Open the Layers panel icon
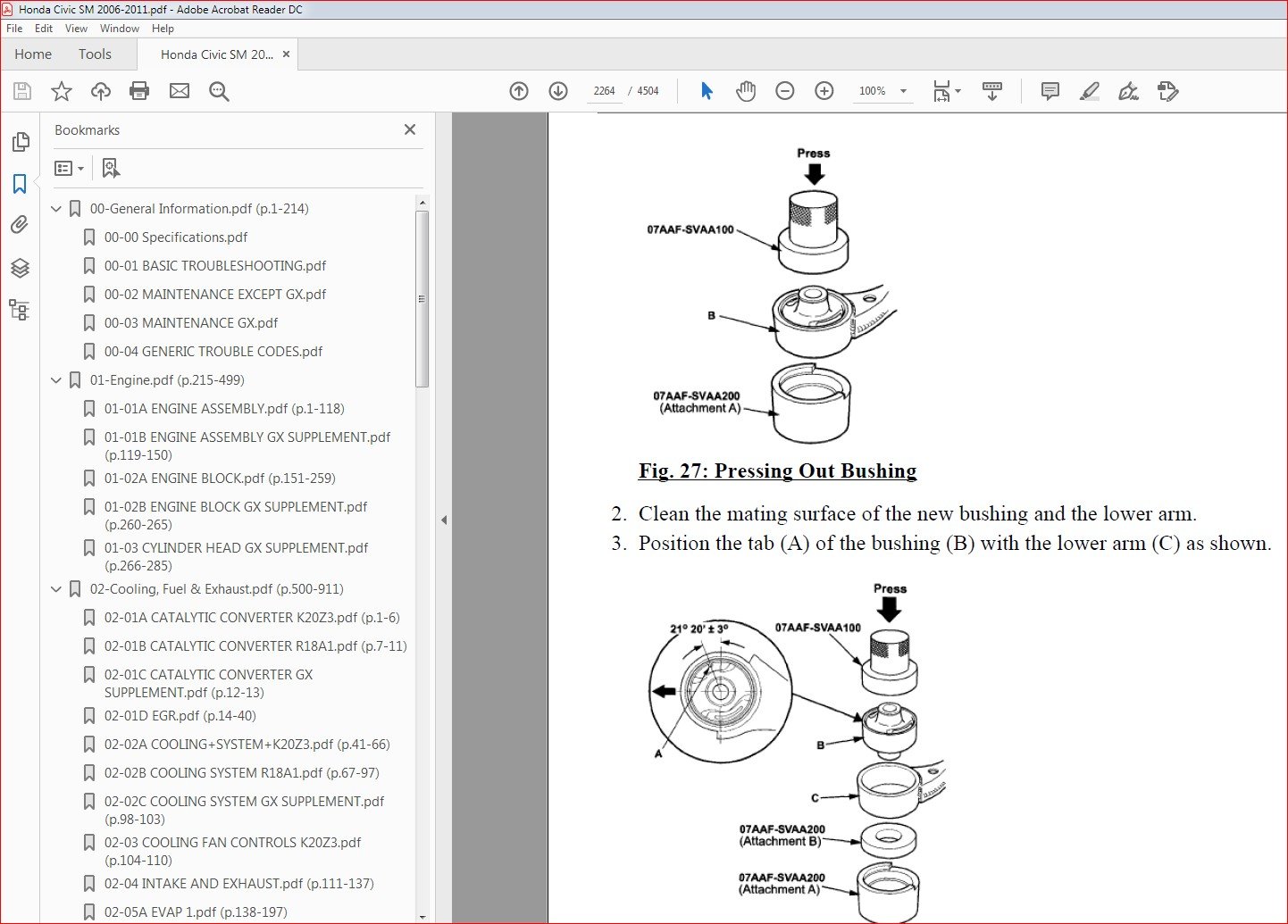Viewport: 1288px width, 924px height. point(20,268)
